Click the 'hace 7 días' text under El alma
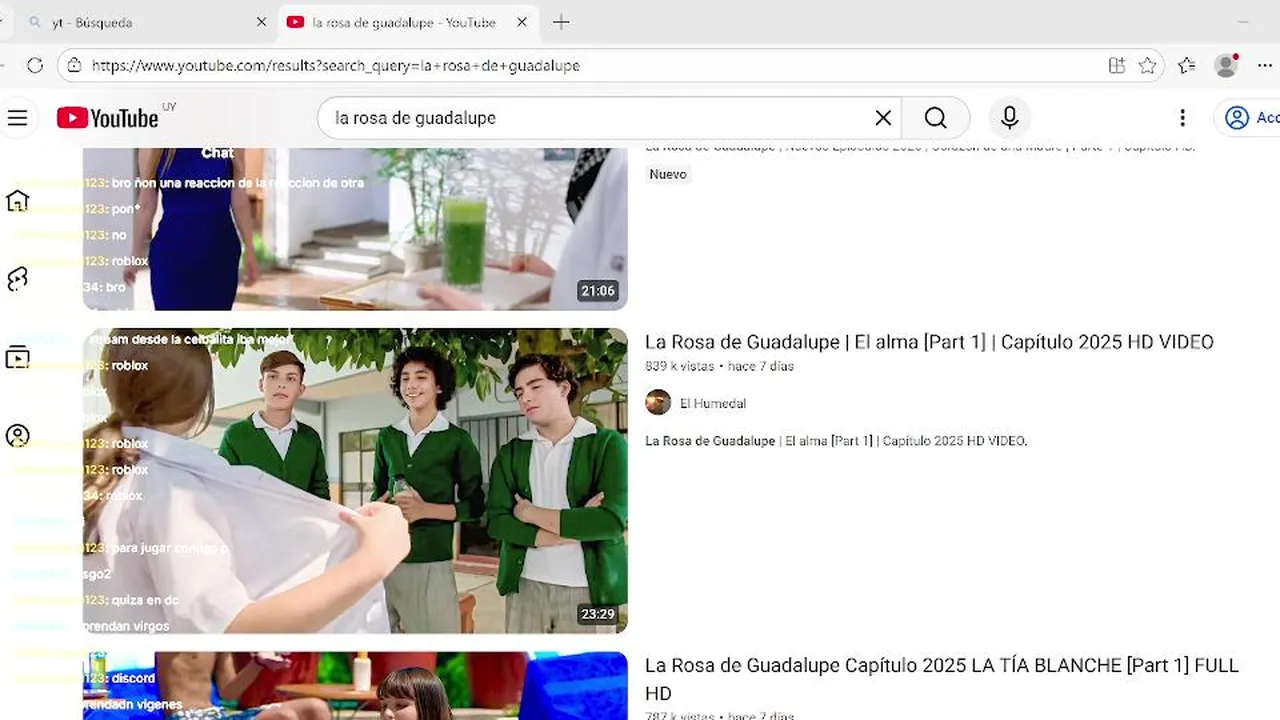The width and height of the screenshot is (1280, 720). [x=761, y=366]
